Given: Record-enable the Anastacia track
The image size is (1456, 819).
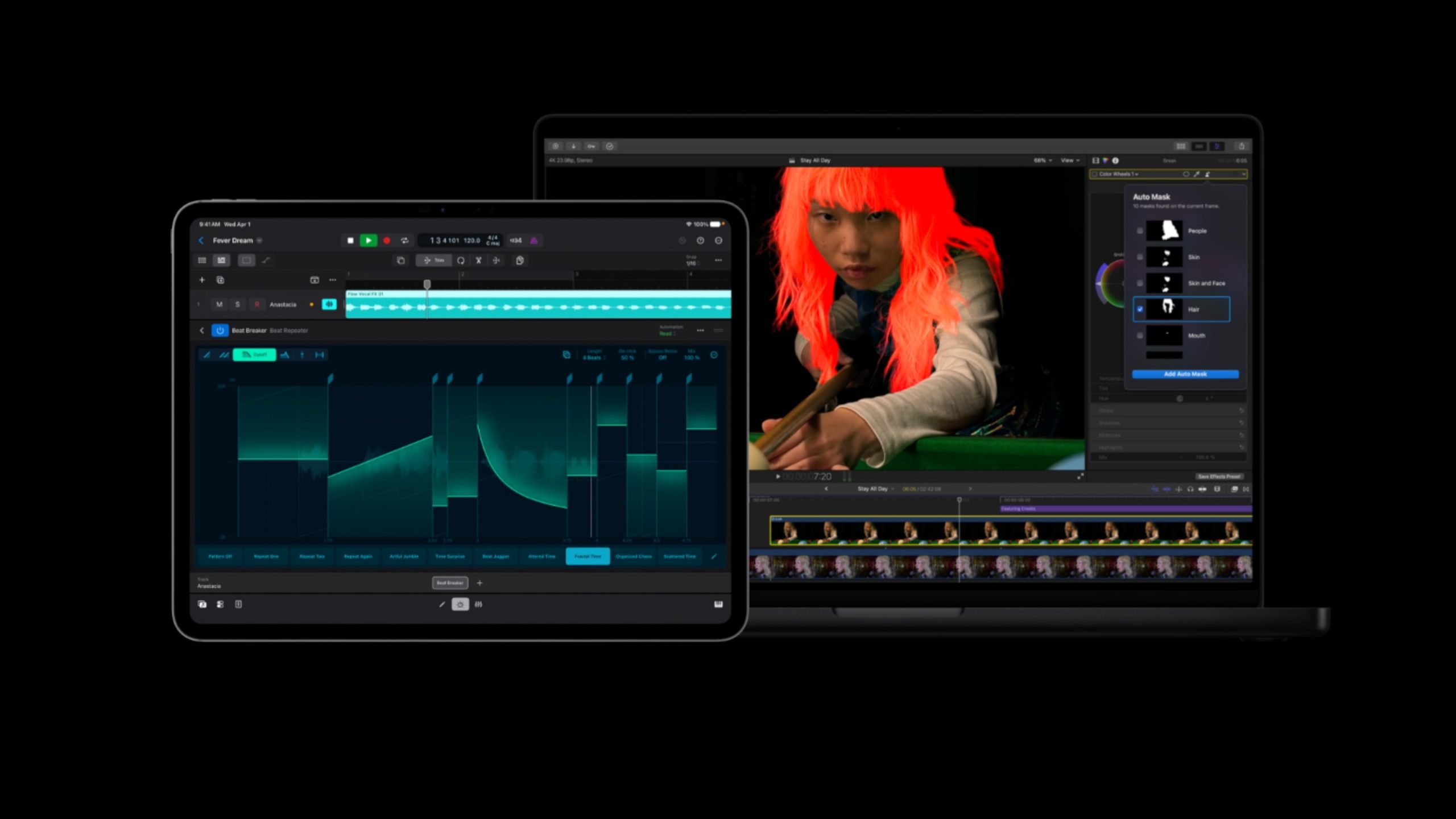Looking at the screenshot, I should point(257,304).
